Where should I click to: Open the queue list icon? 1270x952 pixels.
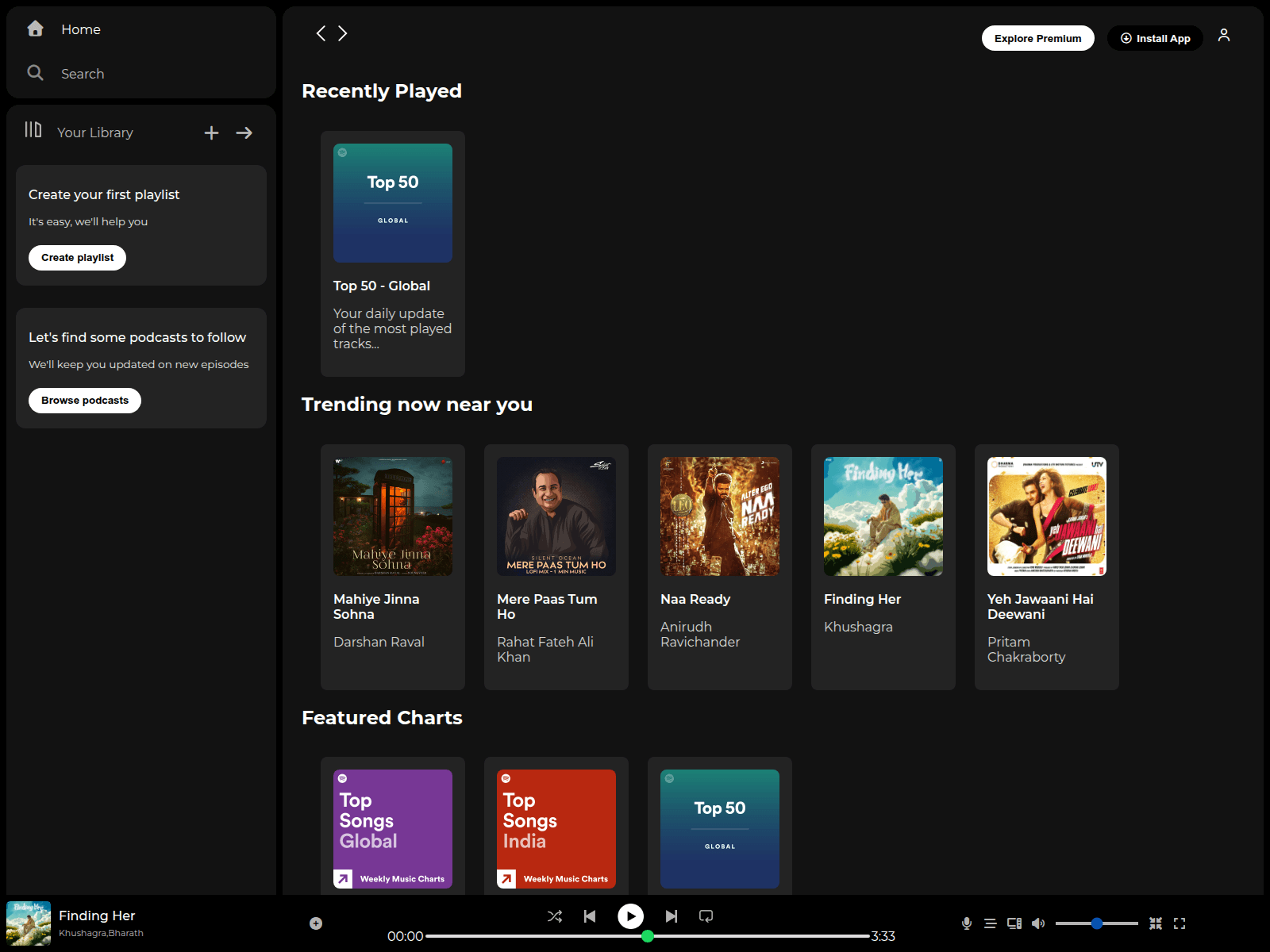tap(990, 923)
